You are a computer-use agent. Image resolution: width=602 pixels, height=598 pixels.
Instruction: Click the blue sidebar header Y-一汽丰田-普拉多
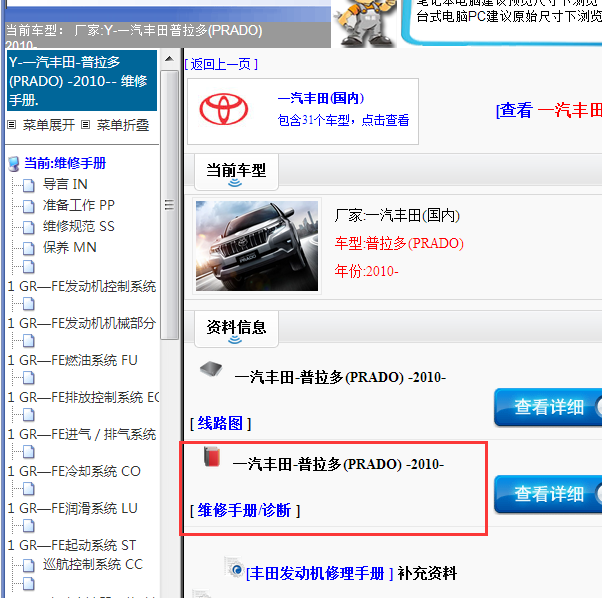click(x=82, y=81)
